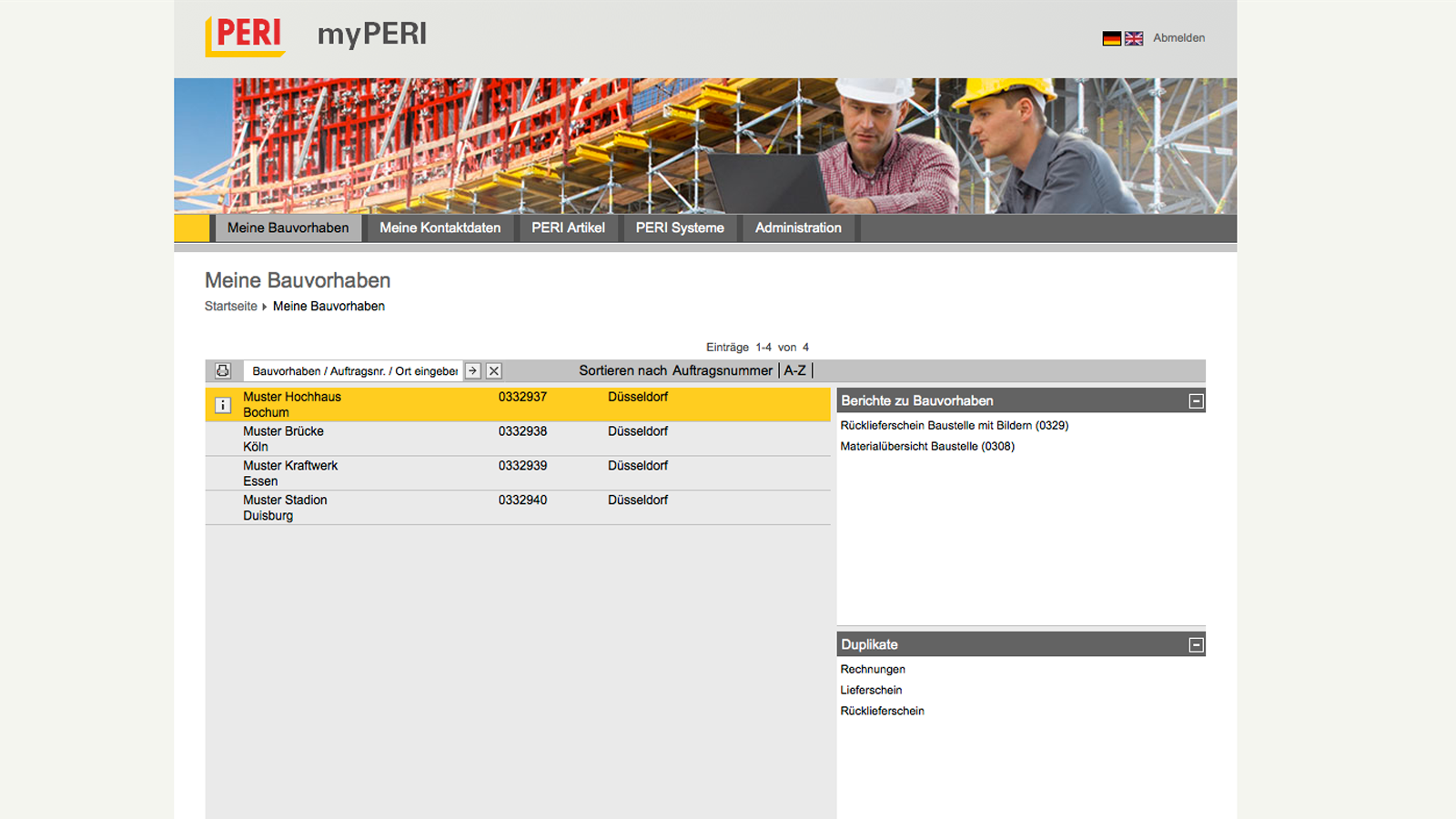
Task: Click the info icon for Muster Hochhaus
Action: tap(222, 404)
